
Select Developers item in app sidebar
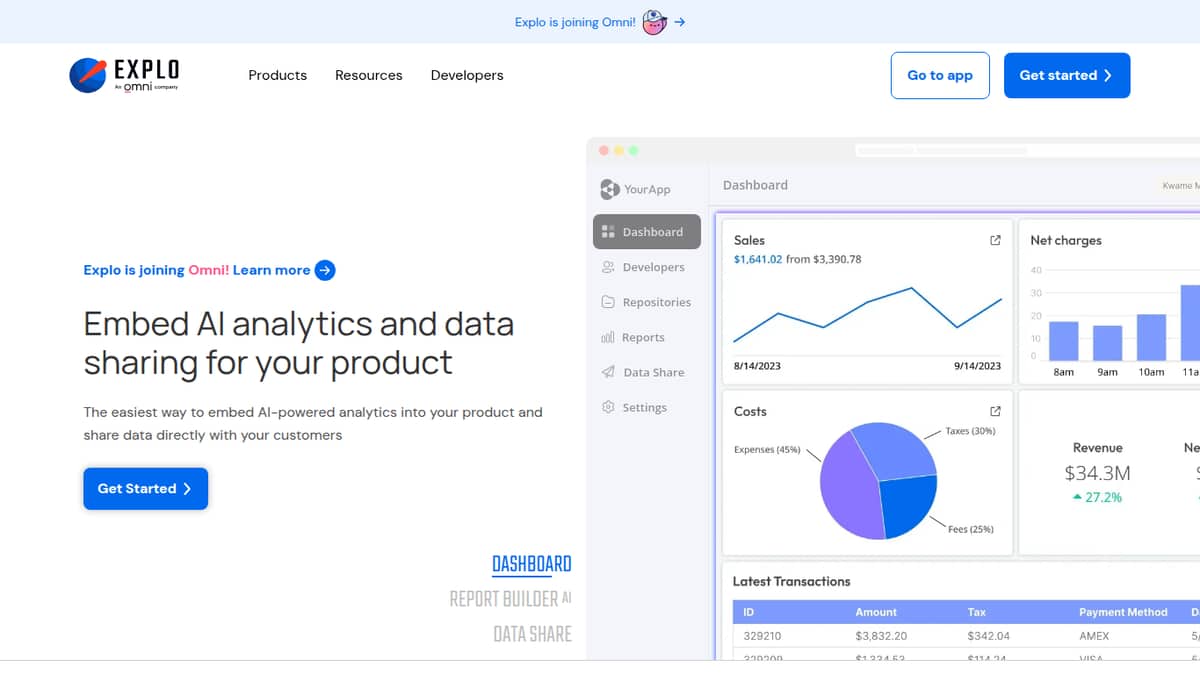coord(647,267)
